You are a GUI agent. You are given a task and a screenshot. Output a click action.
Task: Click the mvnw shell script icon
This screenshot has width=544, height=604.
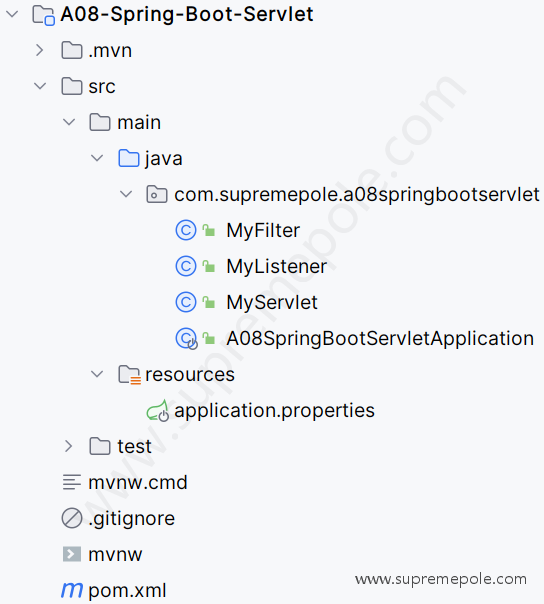72,554
